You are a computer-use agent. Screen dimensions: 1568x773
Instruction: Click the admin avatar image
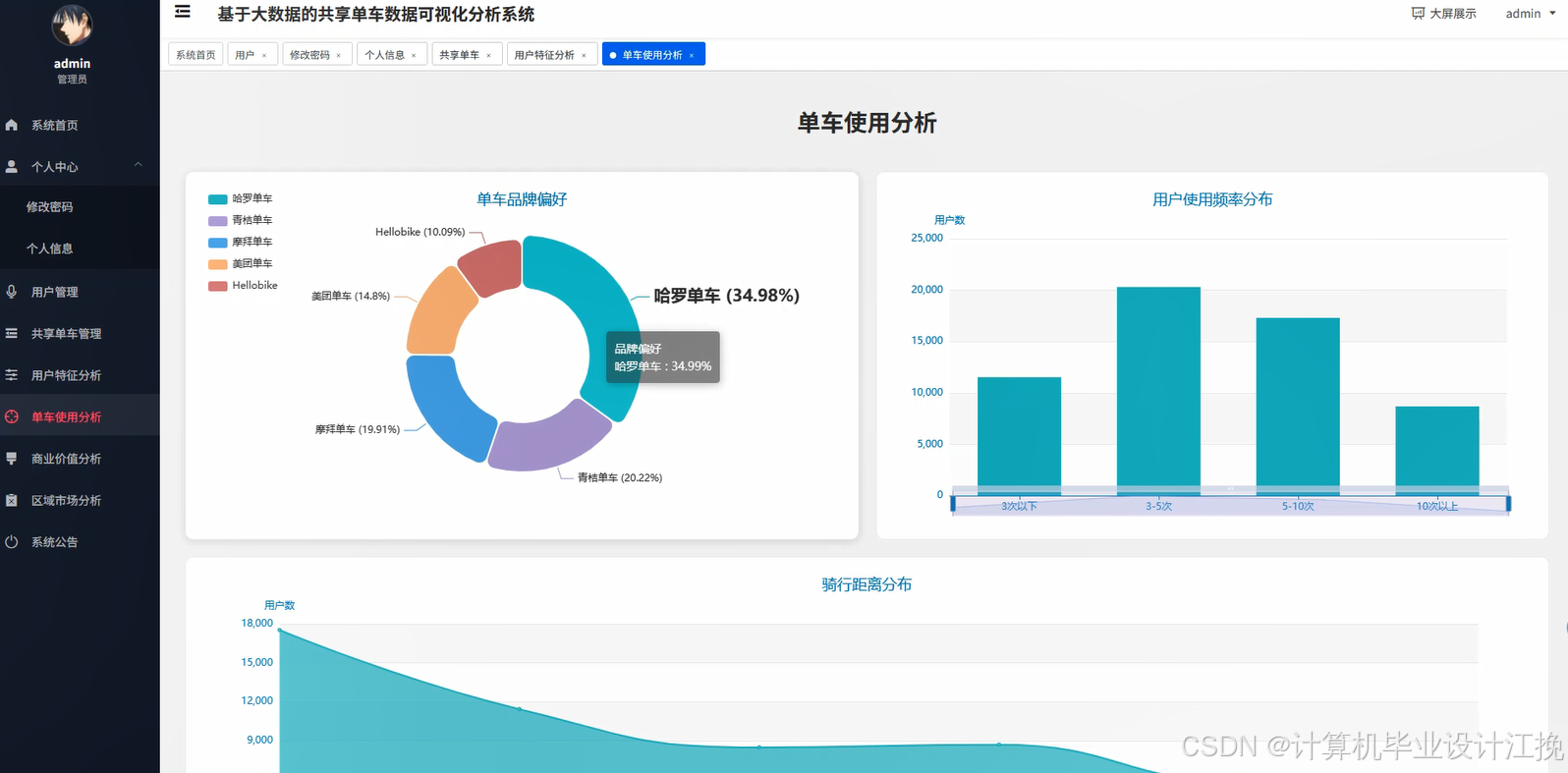(x=72, y=25)
